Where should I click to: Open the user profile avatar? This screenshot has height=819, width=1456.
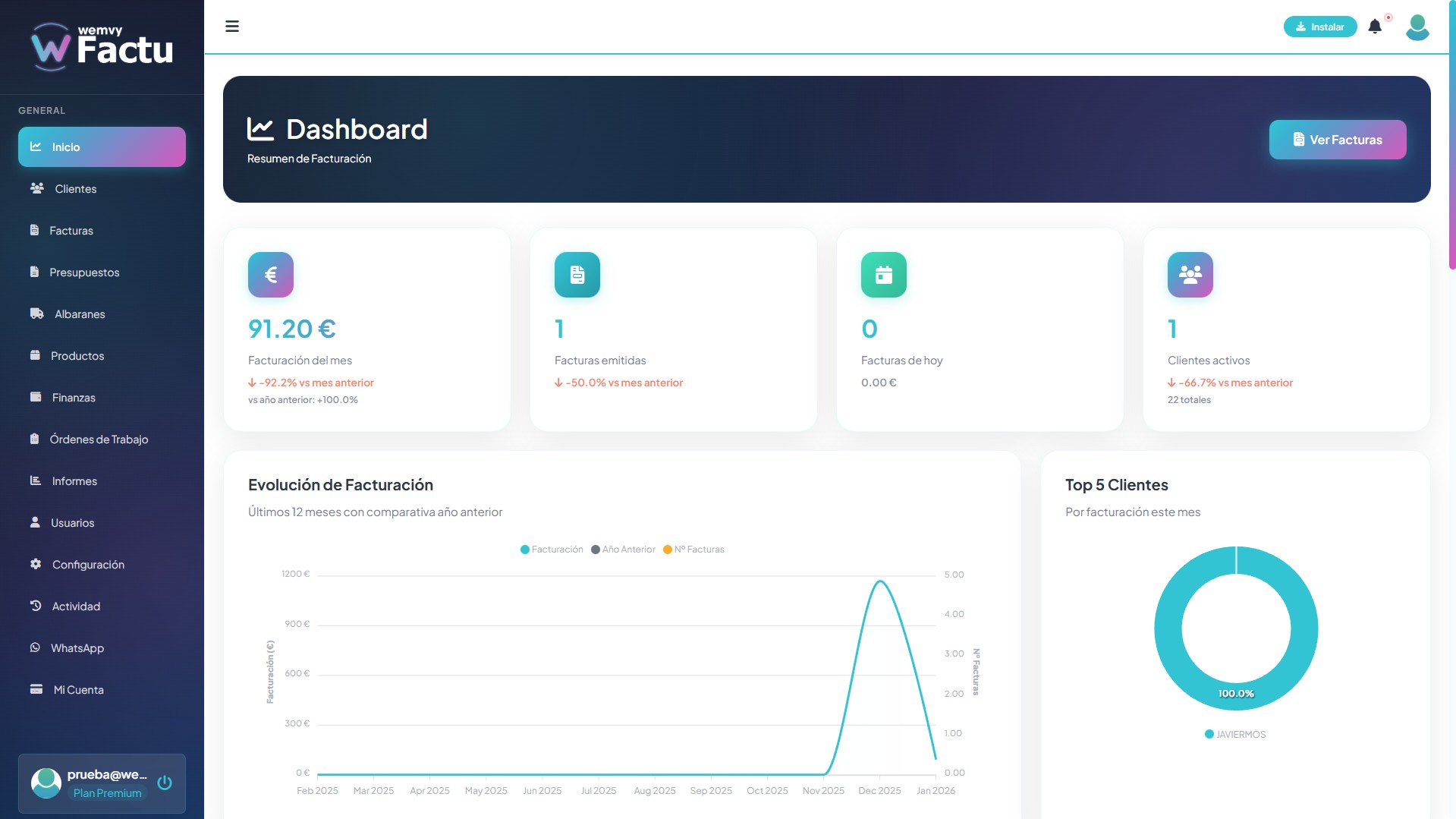[x=1417, y=27]
